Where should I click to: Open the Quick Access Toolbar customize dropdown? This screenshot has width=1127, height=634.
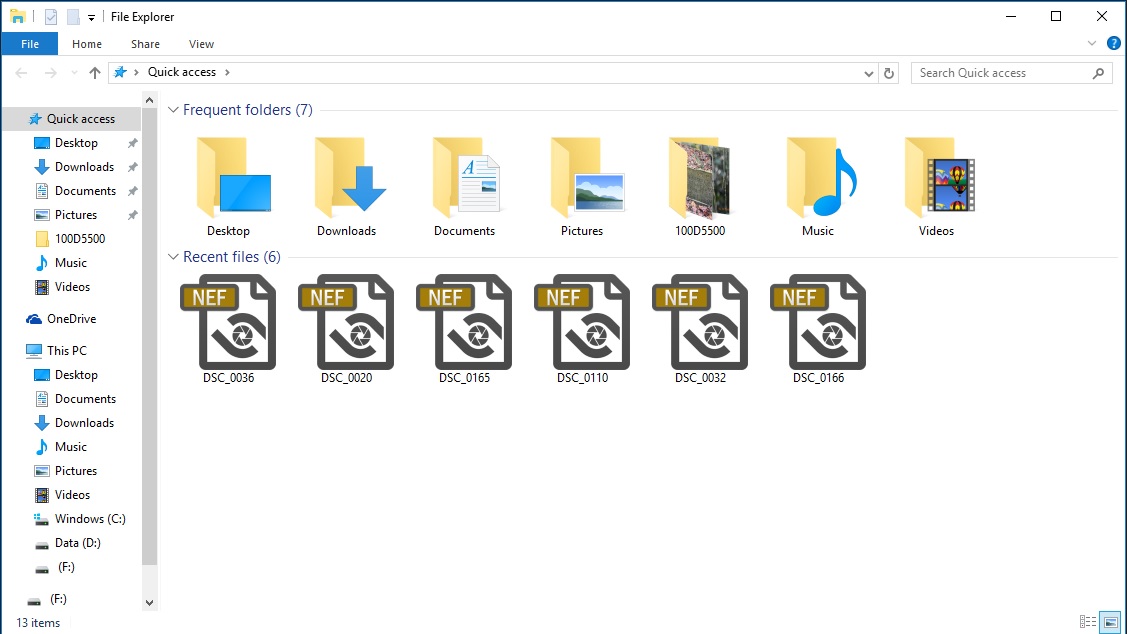coord(91,17)
